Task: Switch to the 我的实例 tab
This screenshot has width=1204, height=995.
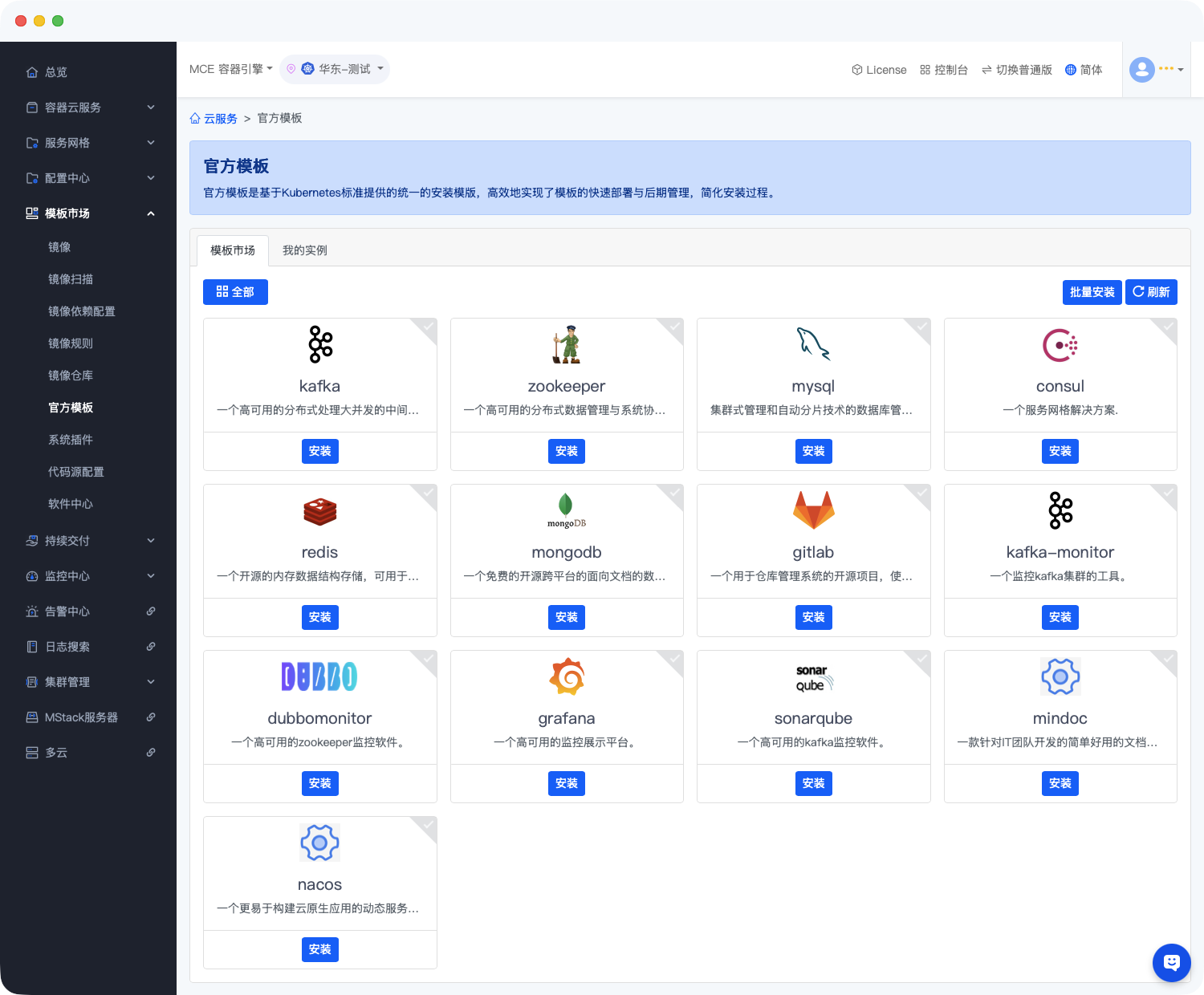Action: (304, 250)
